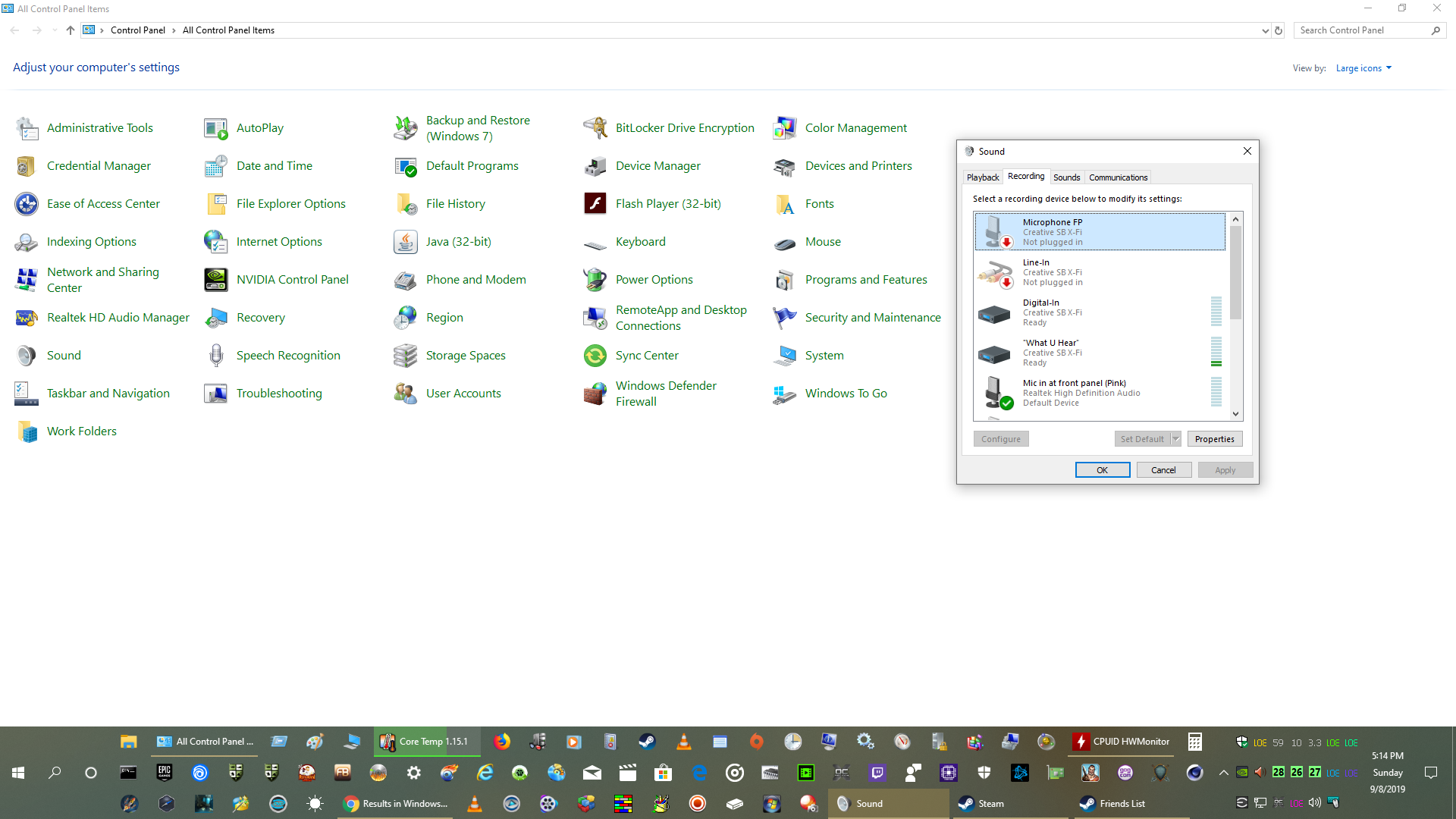1456x819 pixels.
Task: Open the Steam taskbar window
Action: (x=1010, y=804)
